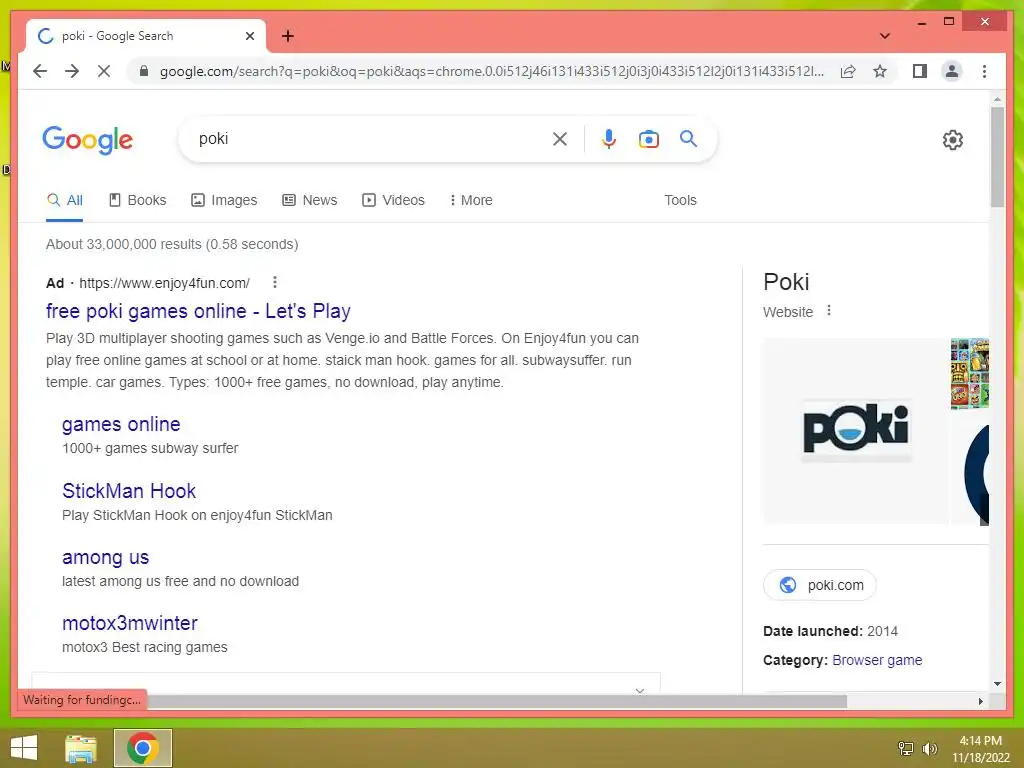This screenshot has width=1024, height=768.
Task: Click the scroll right arrow of horizontal scrollbar
Action: [980, 701]
